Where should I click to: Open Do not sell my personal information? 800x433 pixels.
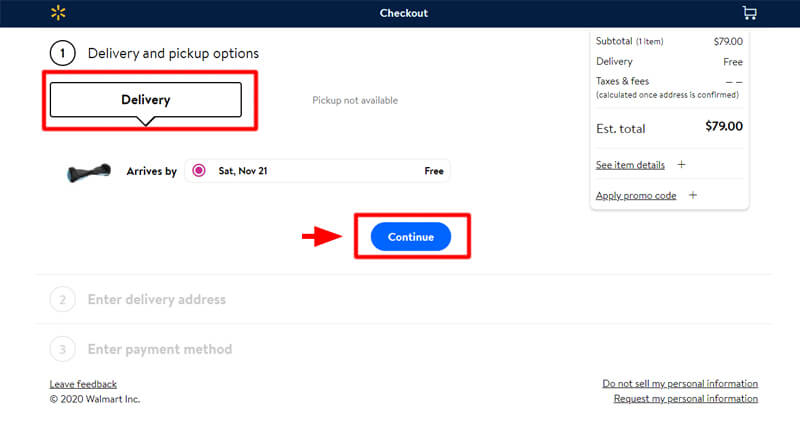[x=680, y=384]
